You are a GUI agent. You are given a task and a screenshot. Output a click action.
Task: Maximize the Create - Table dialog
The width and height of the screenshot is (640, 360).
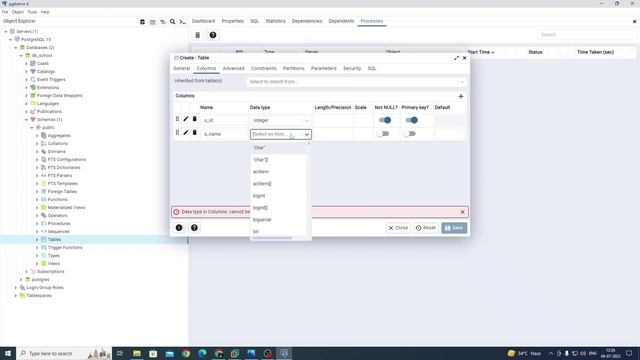coord(456,58)
